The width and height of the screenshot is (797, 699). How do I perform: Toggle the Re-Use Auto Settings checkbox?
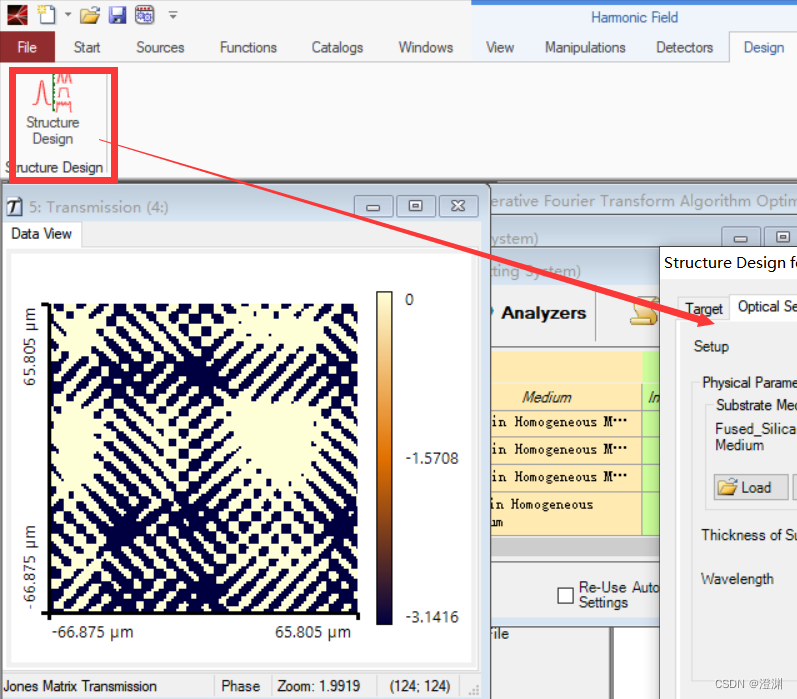[x=565, y=595]
